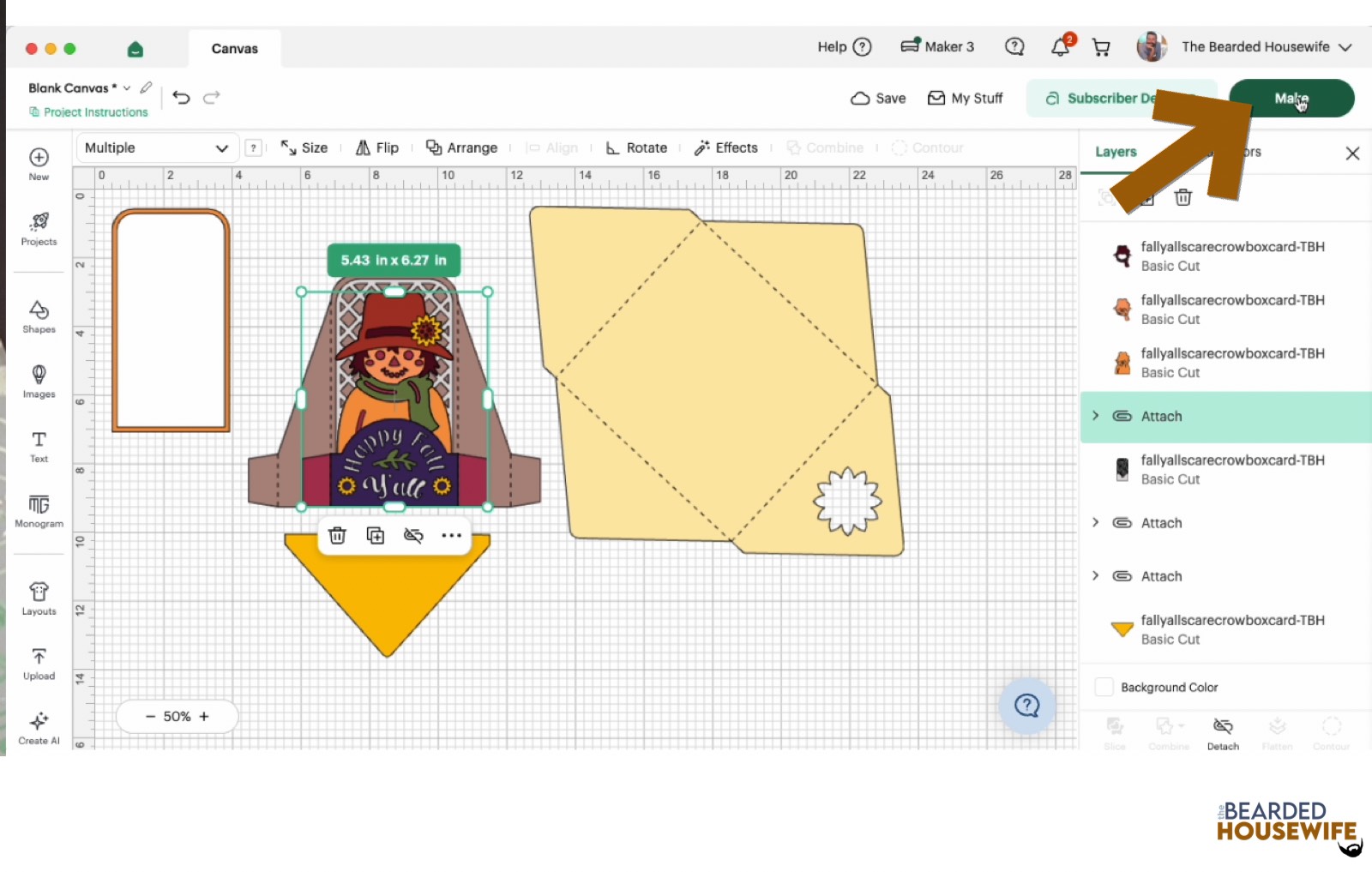Open the notifications bell
The width and height of the screenshot is (1372, 872).
1061,47
